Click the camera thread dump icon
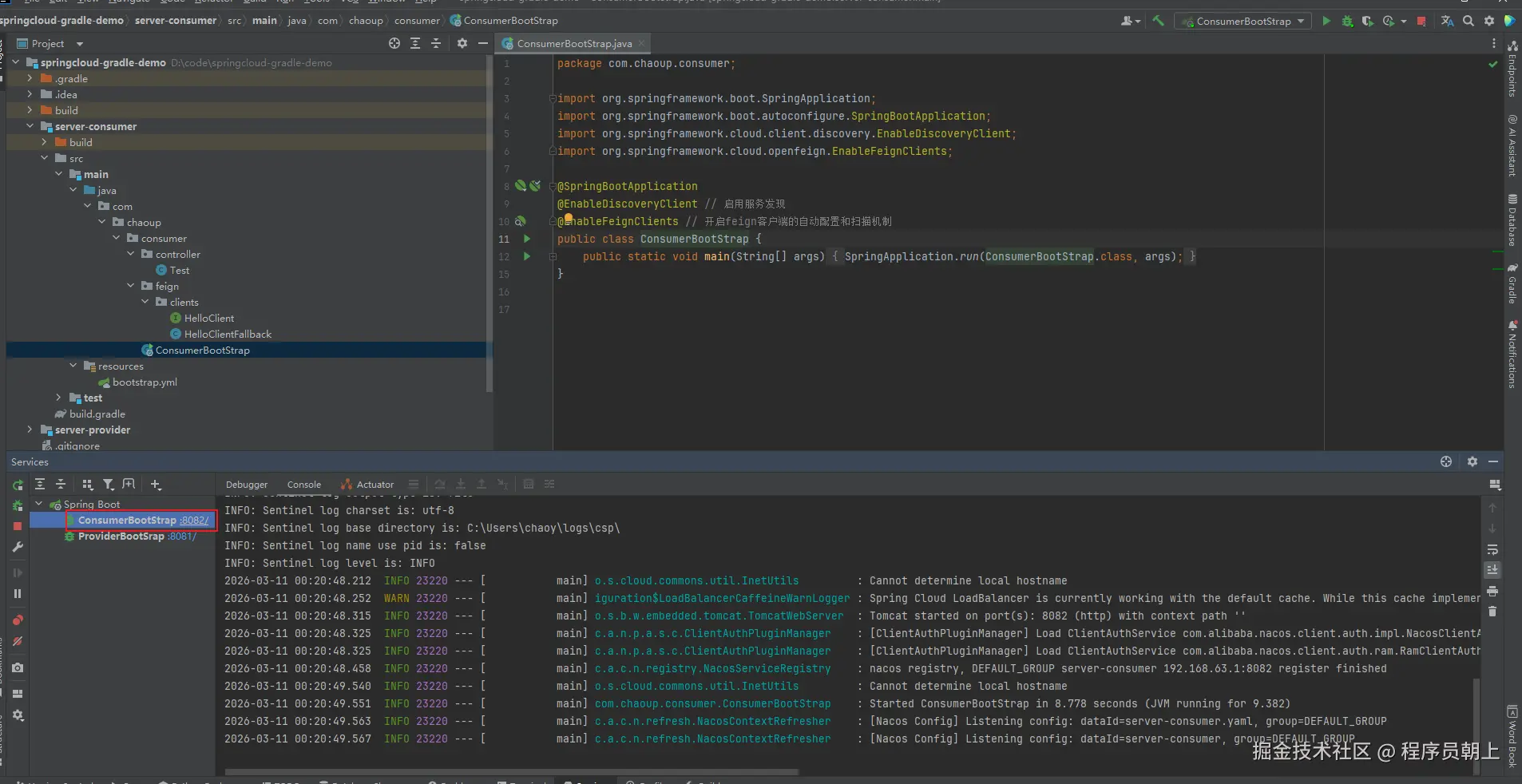 tap(18, 667)
